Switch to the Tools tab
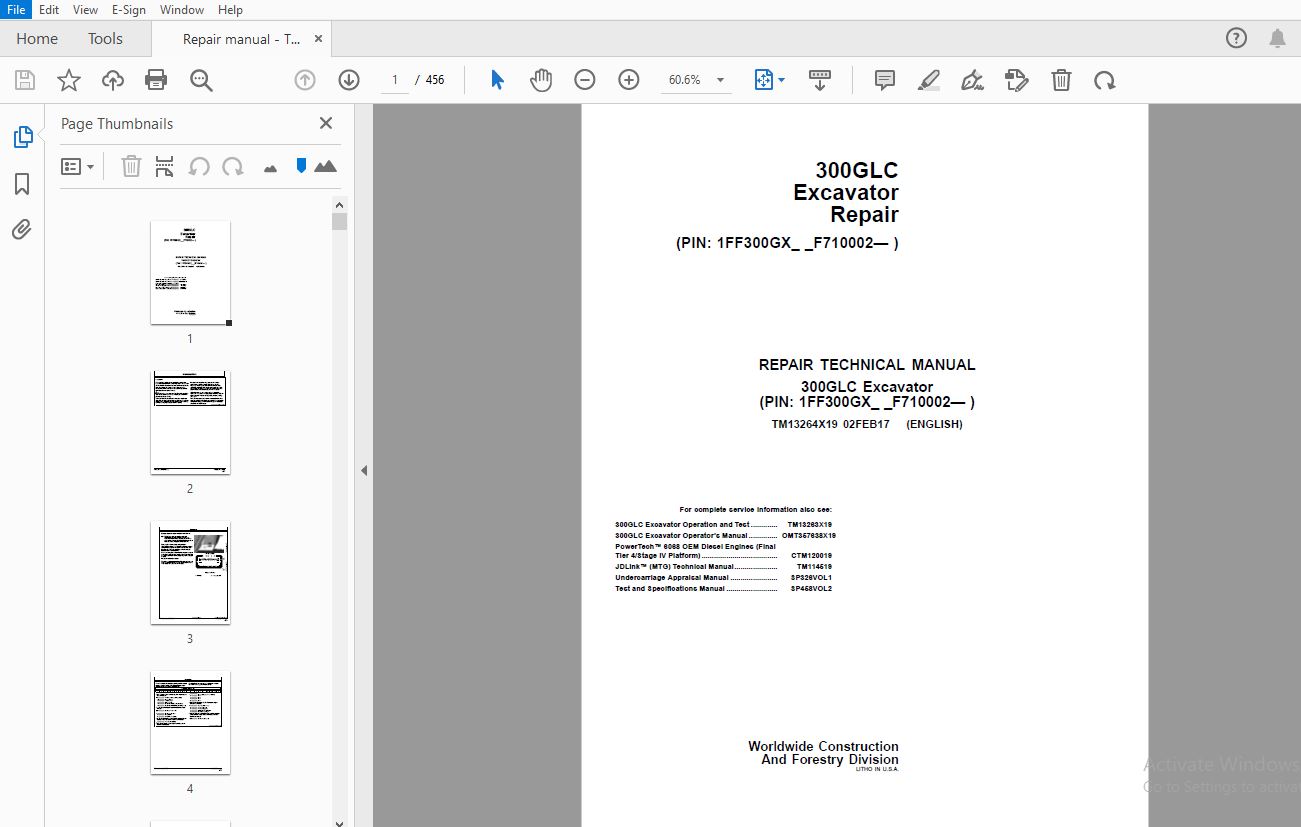Screen dimensions: 1301x827 pos(105,39)
